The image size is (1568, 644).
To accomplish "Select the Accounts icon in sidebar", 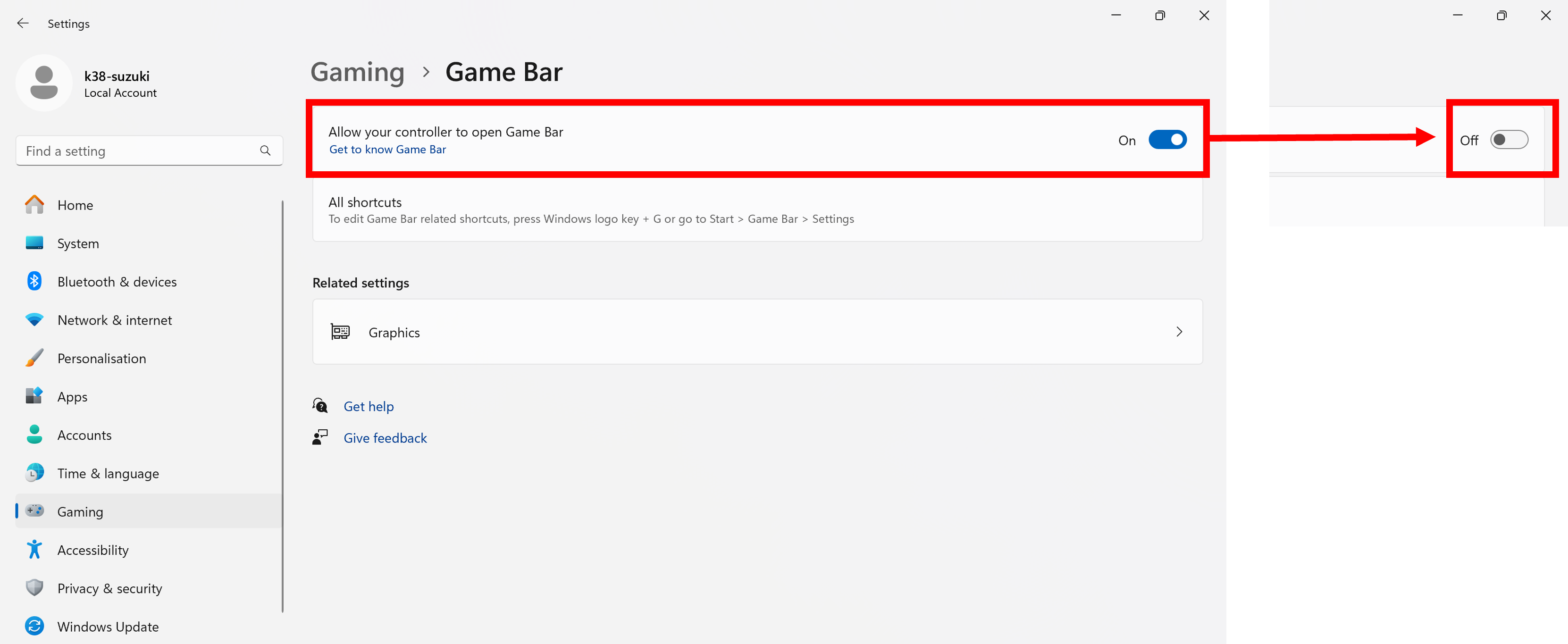I will (35, 435).
